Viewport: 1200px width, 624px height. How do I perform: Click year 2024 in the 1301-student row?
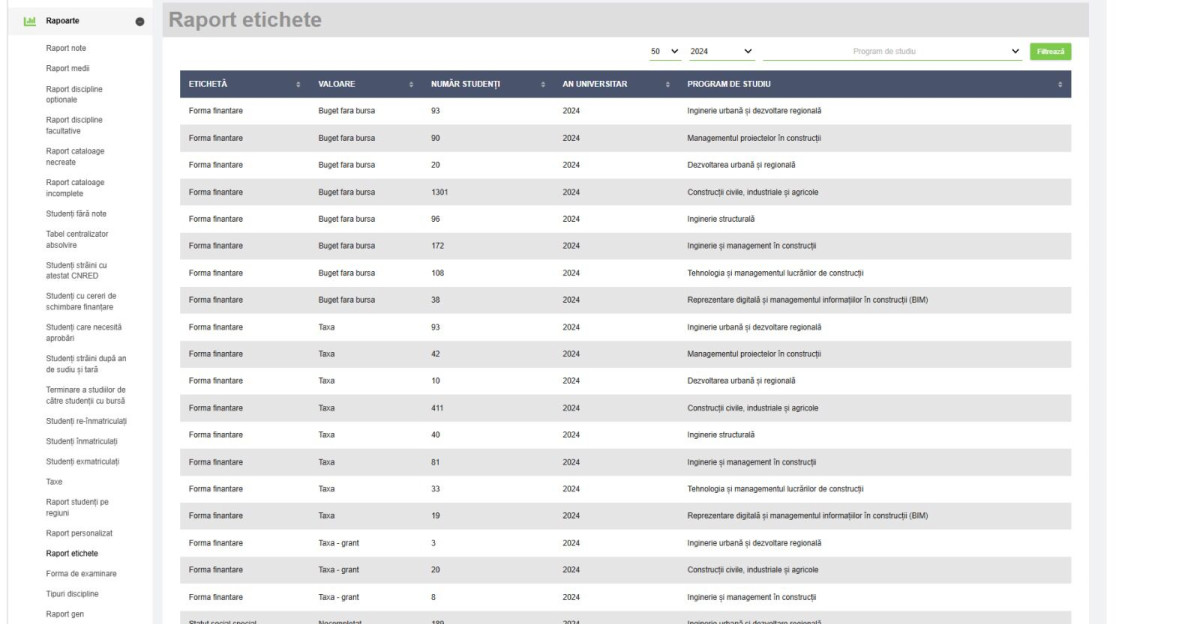[571, 192]
